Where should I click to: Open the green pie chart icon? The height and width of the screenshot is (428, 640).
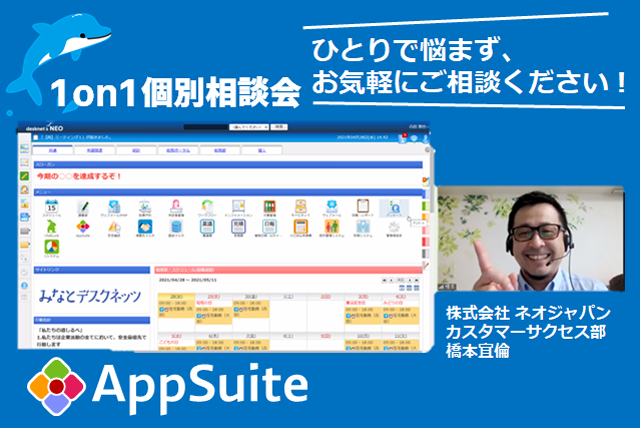click(x=52, y=246)
